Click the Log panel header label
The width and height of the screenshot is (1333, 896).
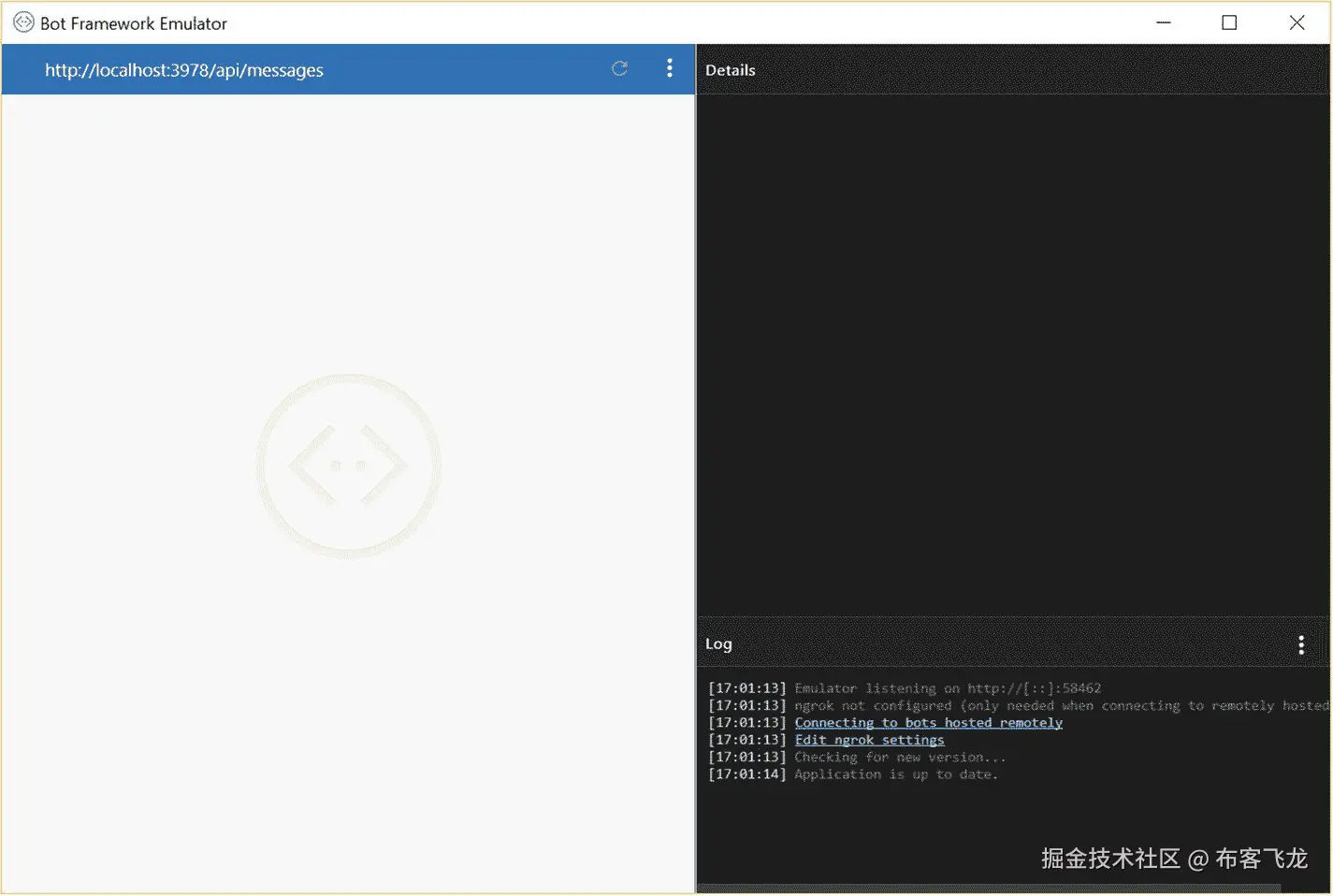click(x=718, y=643)
